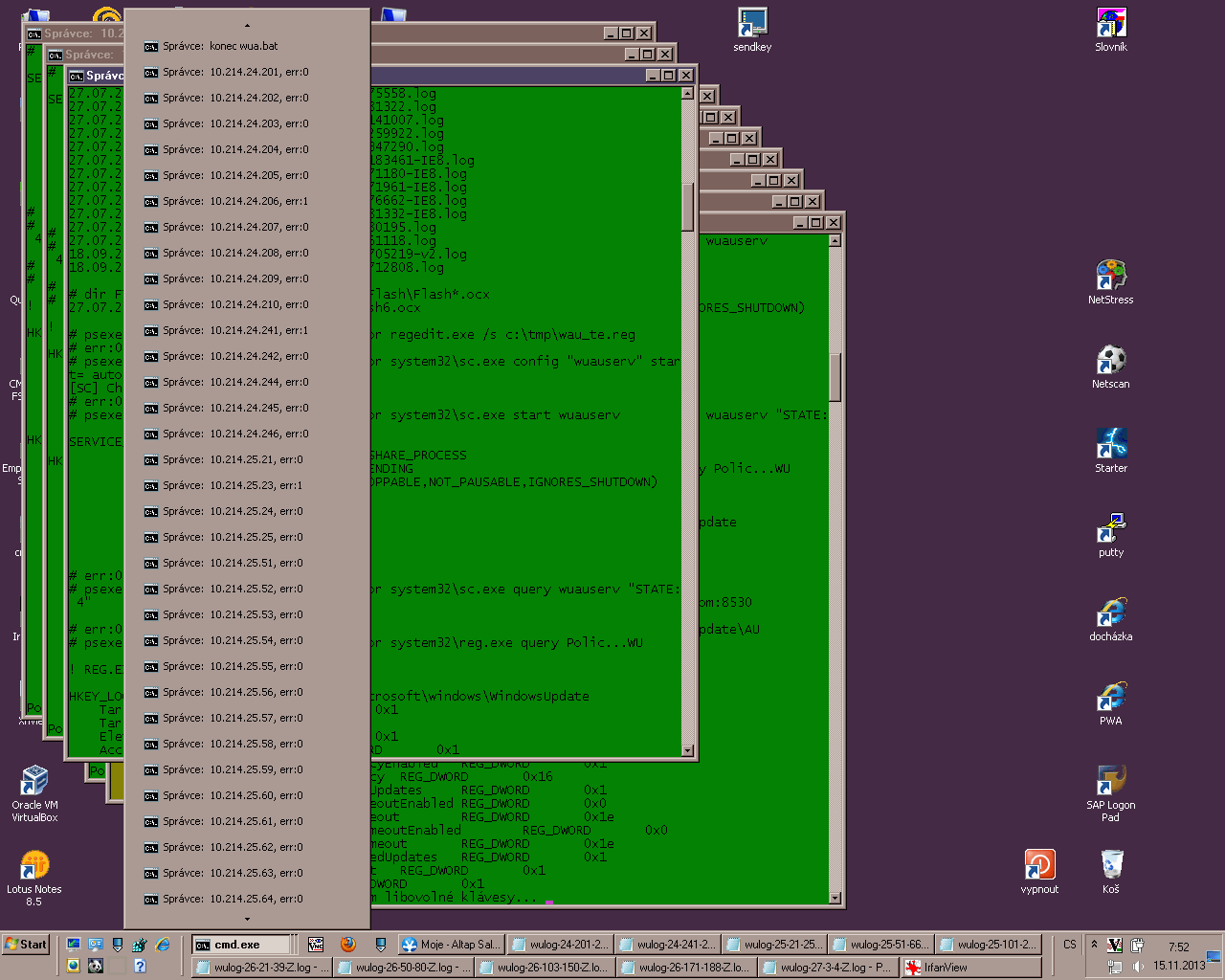The image size is (1225, 980).
Task: Click the CS language indicator
Action: pyautogui.click(x=1069, y=945)
